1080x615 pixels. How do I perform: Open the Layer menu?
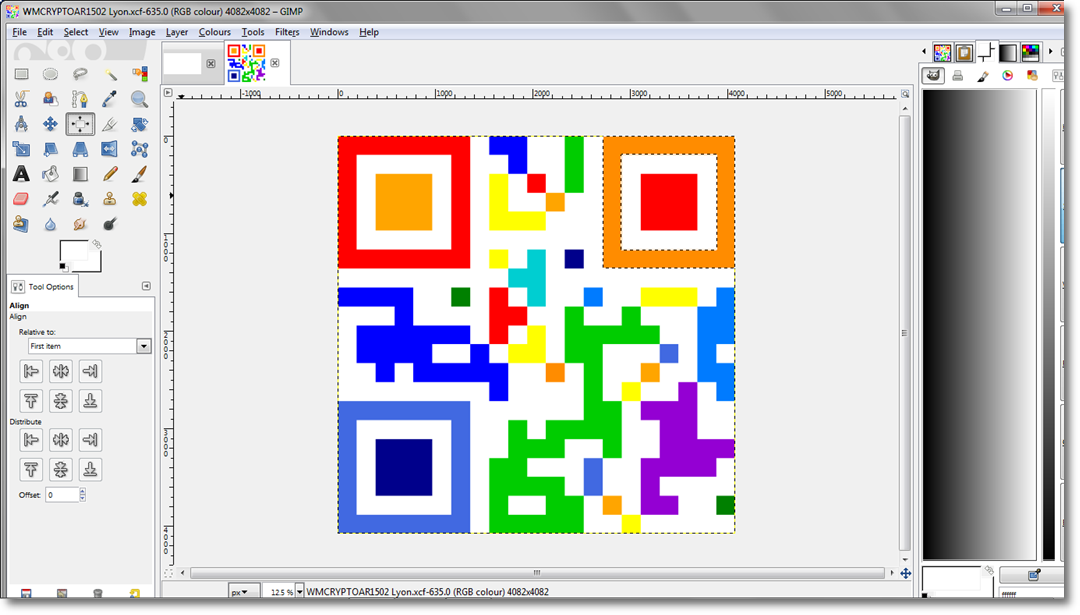coord(176,32)
